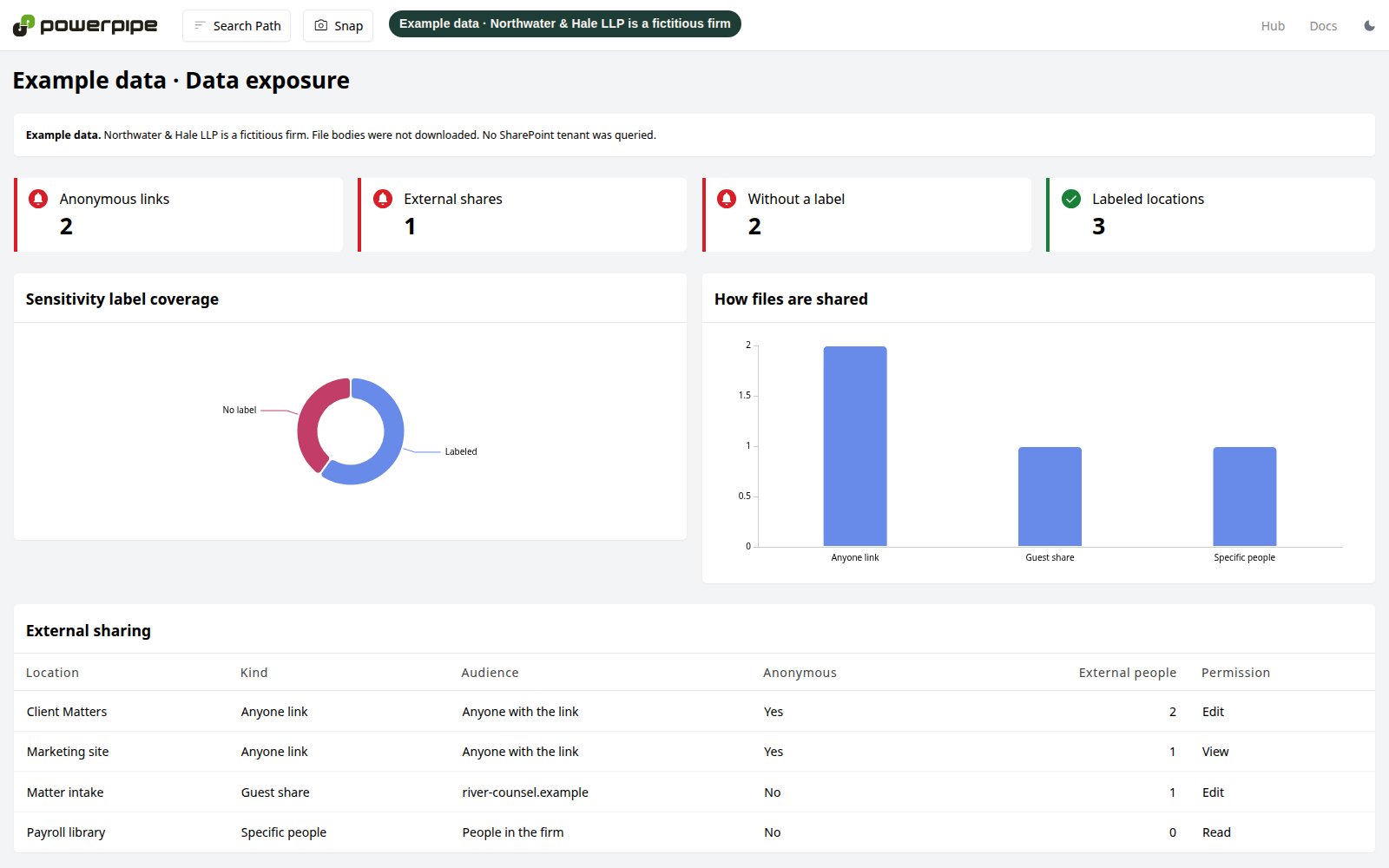Click the Guest share bar in chart
The height and width of the screenshot is (868, 1389).
click(1050, 496)
